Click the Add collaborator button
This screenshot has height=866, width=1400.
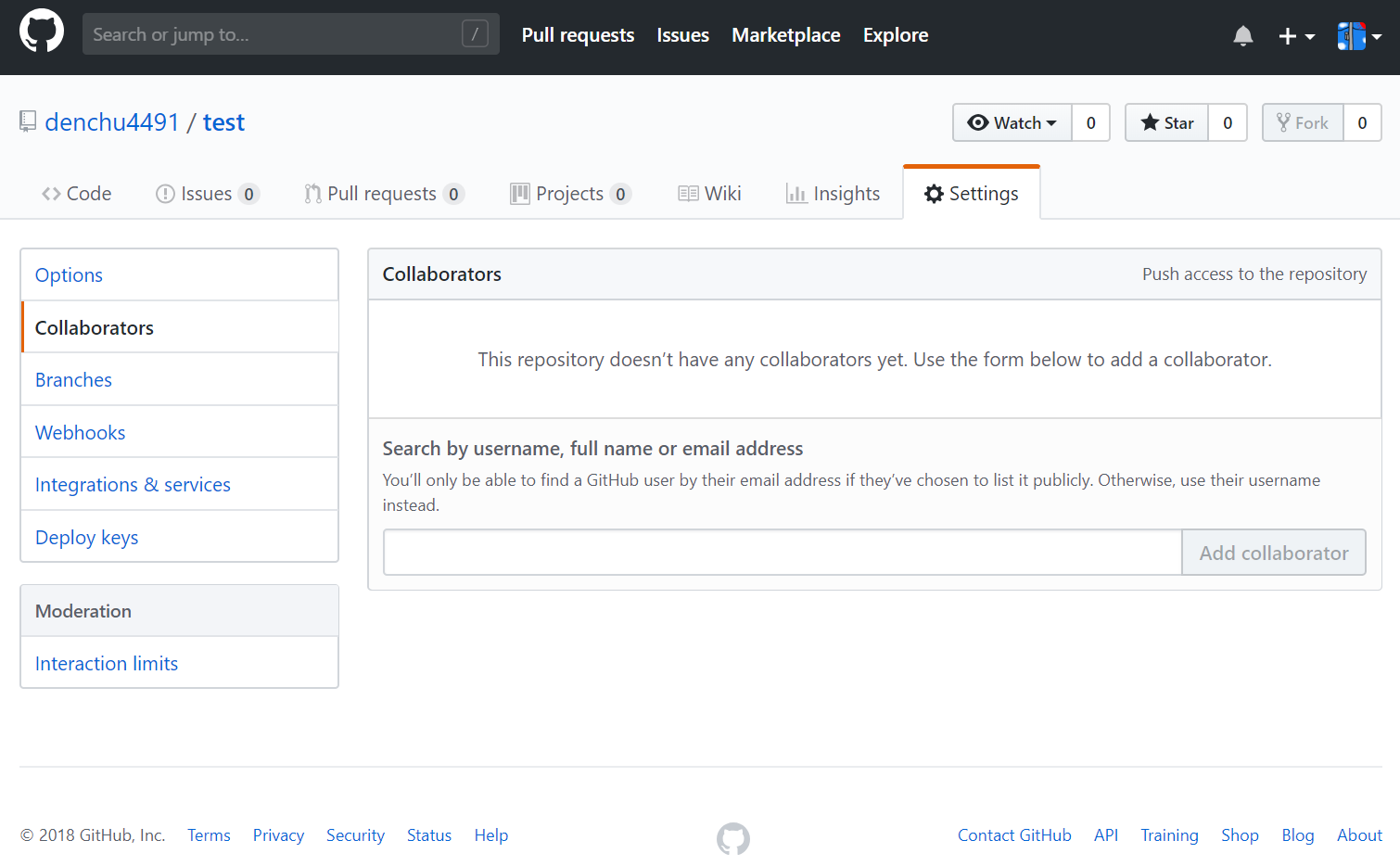click(x=1274, y=553)
